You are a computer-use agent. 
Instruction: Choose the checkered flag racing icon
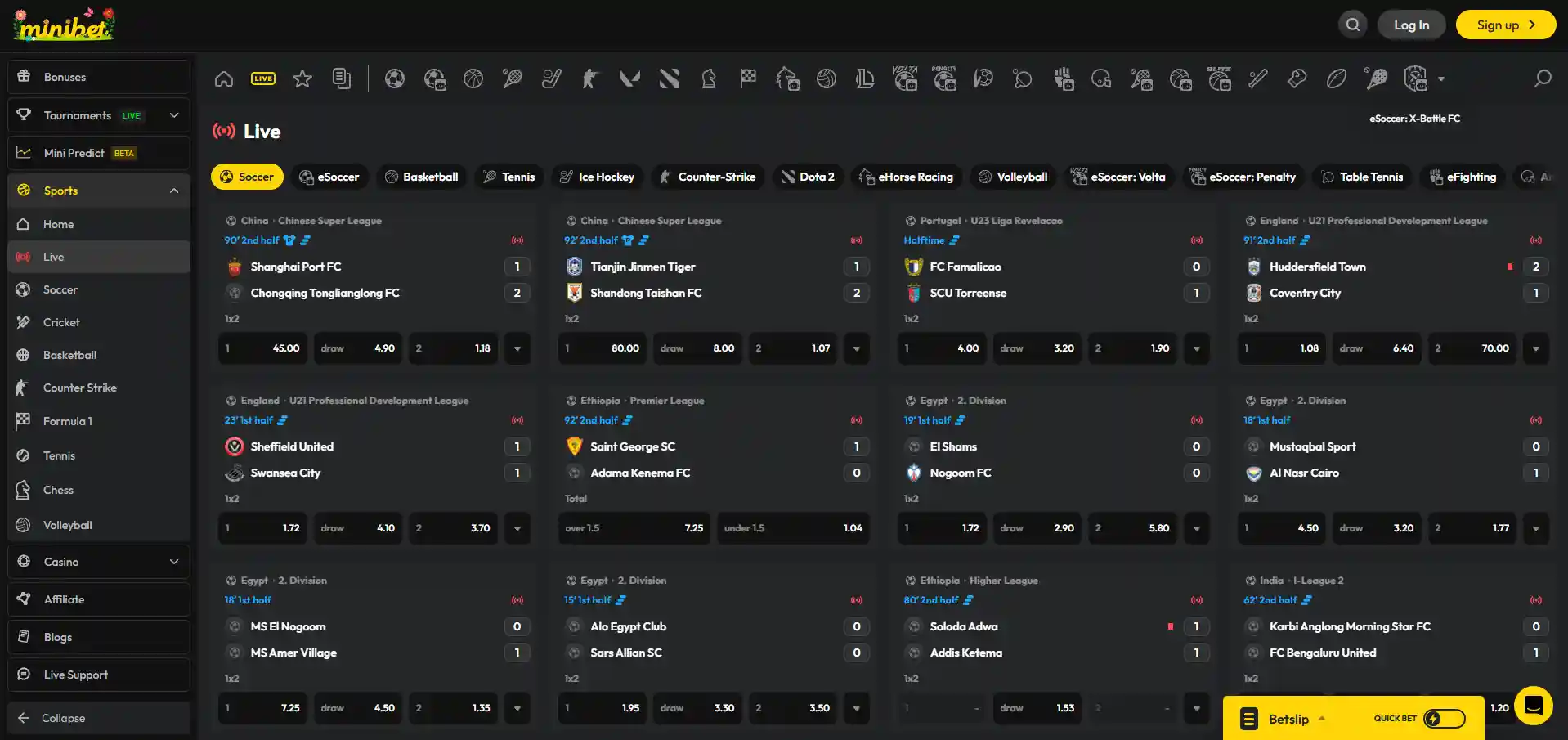coord(748,78)
